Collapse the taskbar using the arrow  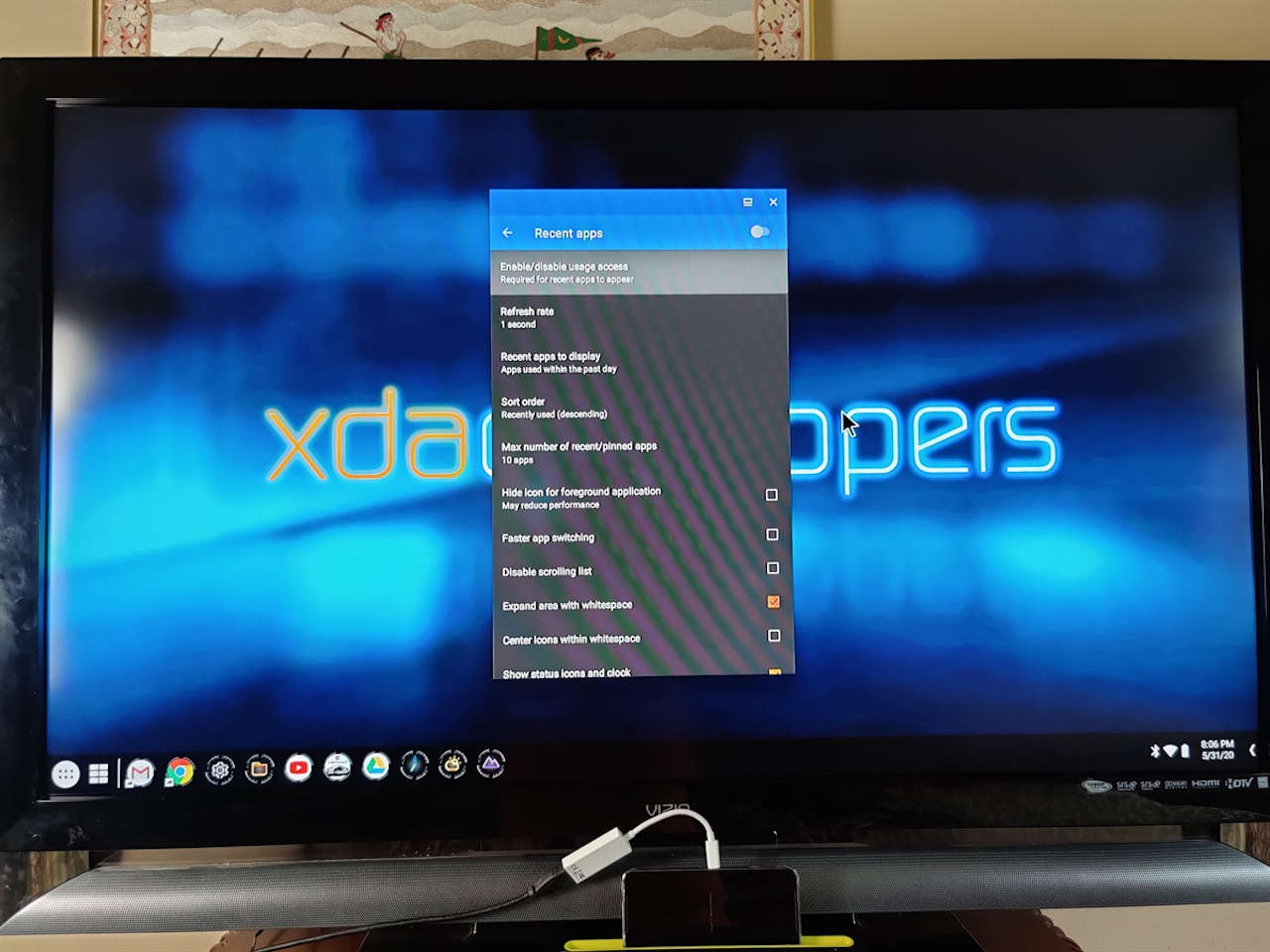coord(1252,750)
